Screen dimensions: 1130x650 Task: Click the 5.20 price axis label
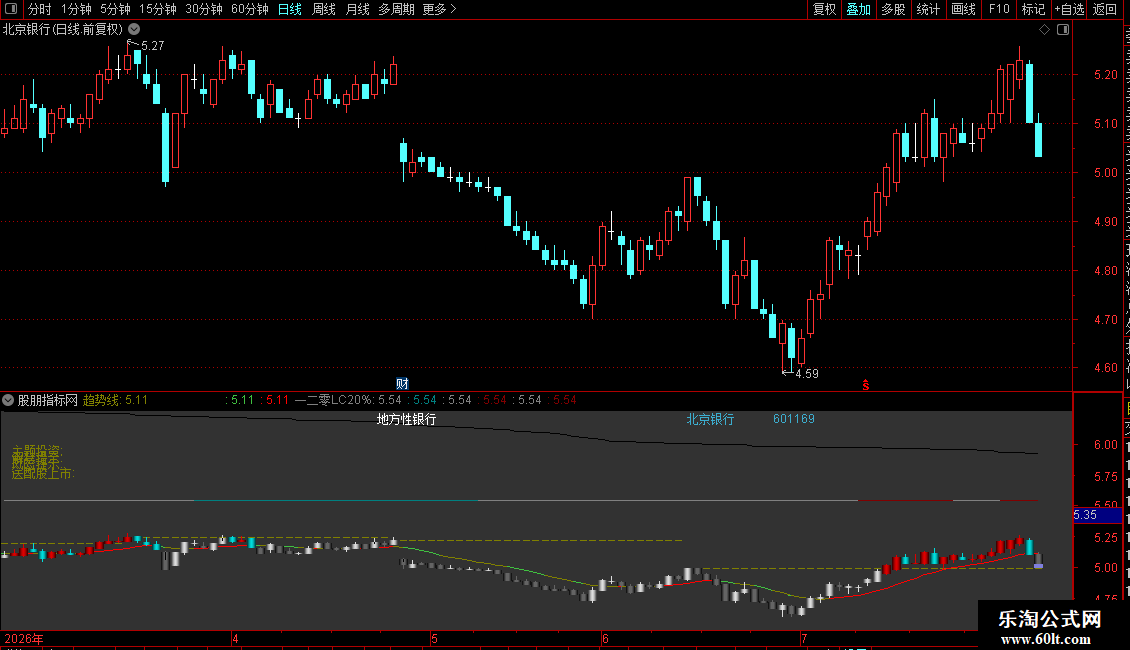pos(1105,75)
